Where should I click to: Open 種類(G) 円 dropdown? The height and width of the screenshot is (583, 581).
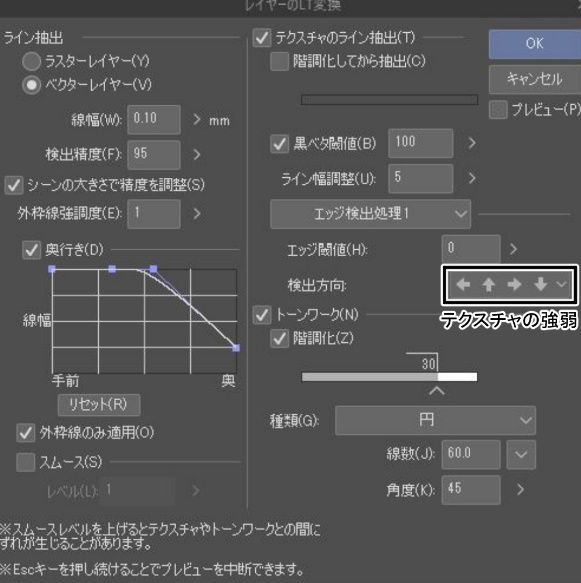(435, 421)
